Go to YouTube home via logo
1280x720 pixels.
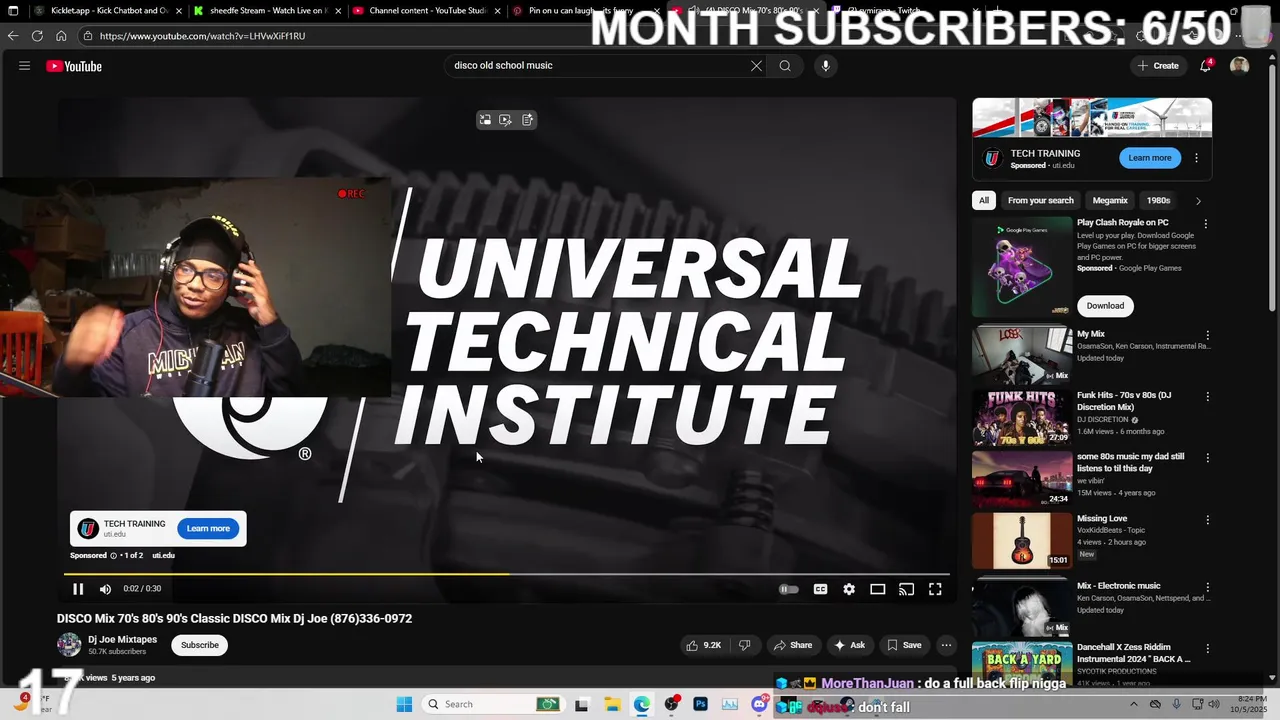click(74, 66)
